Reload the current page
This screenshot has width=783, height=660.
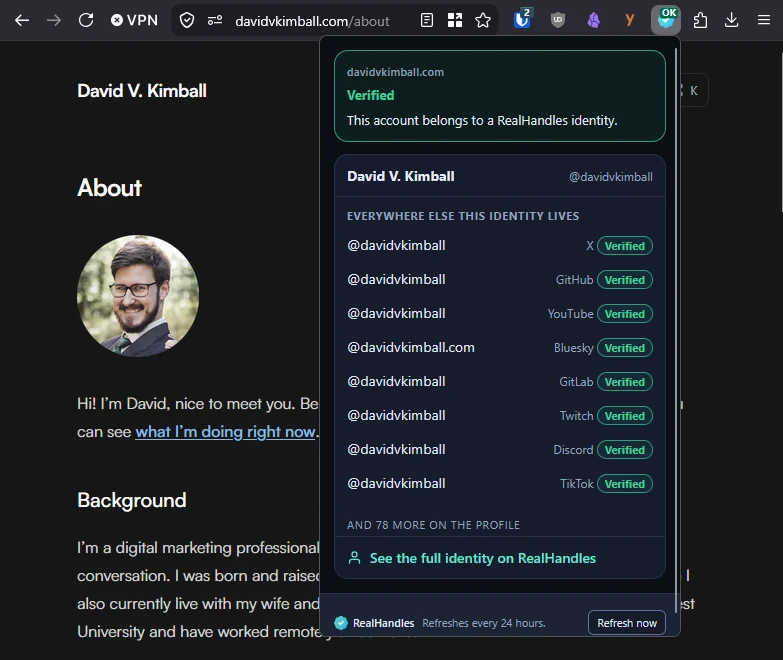[x=86, y=20]
